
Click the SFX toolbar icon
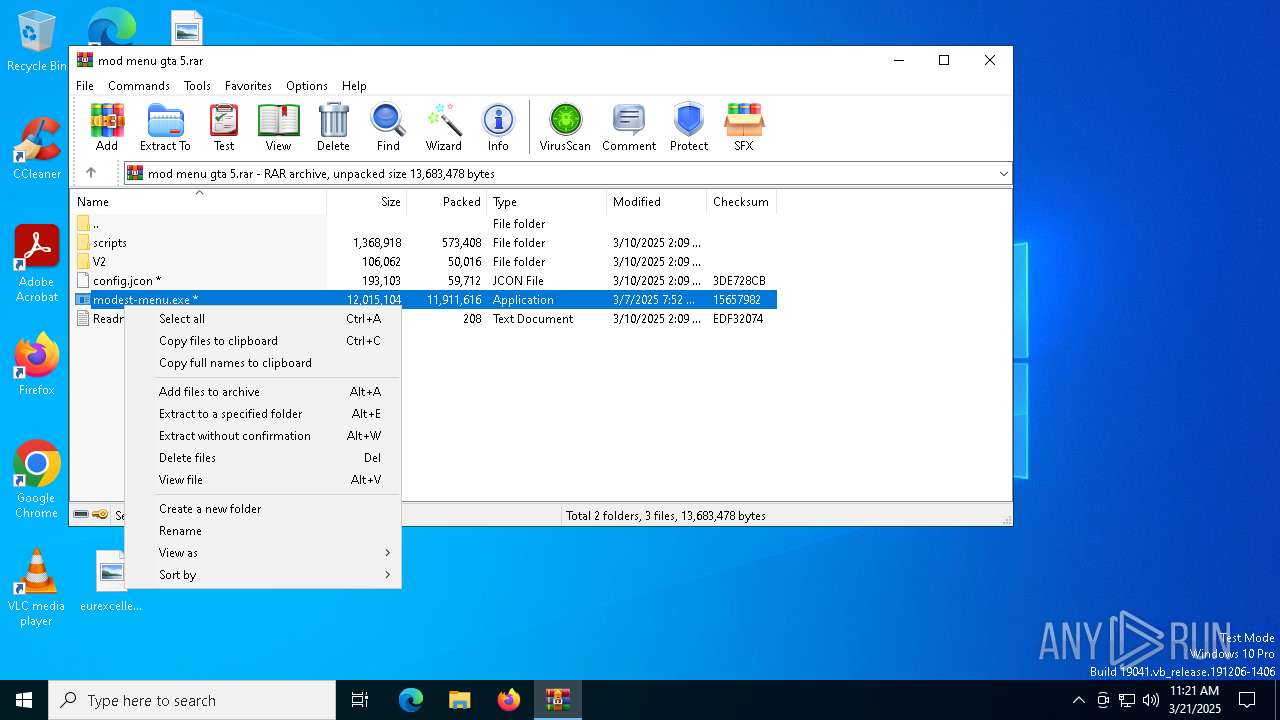(744, 127)
